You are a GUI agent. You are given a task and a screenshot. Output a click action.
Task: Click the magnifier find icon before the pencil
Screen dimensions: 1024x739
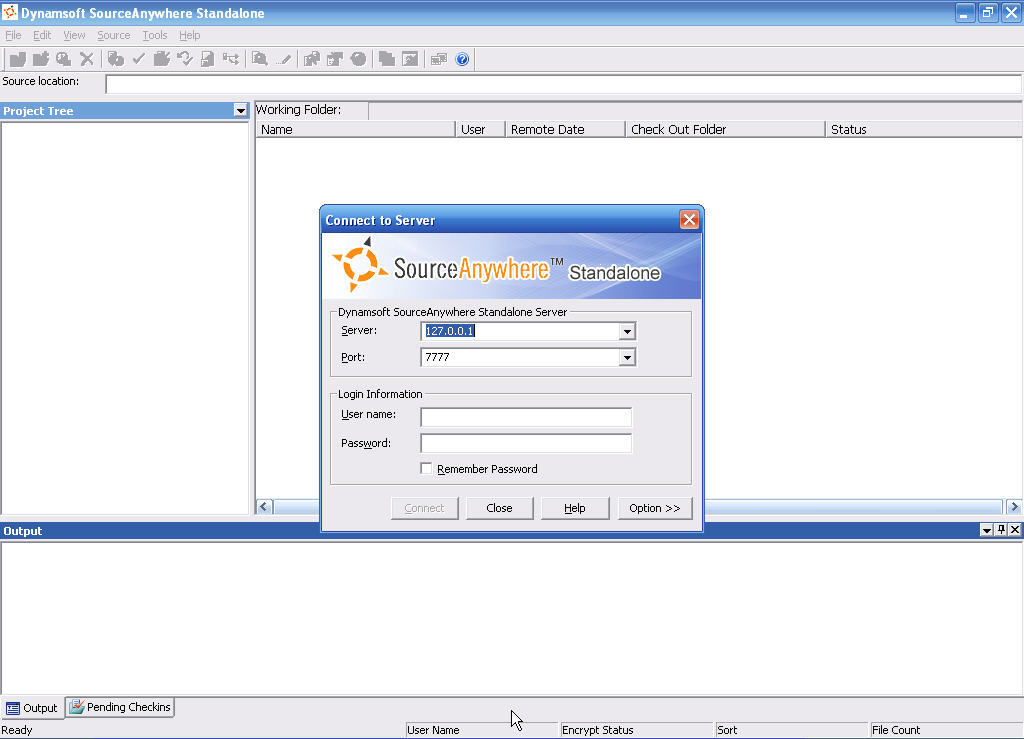260,59
